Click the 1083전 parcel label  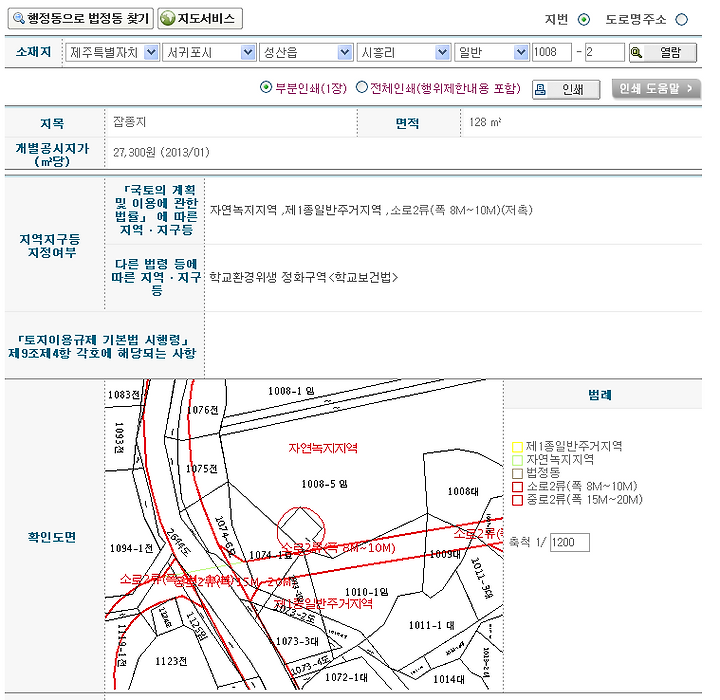(124, 395)
